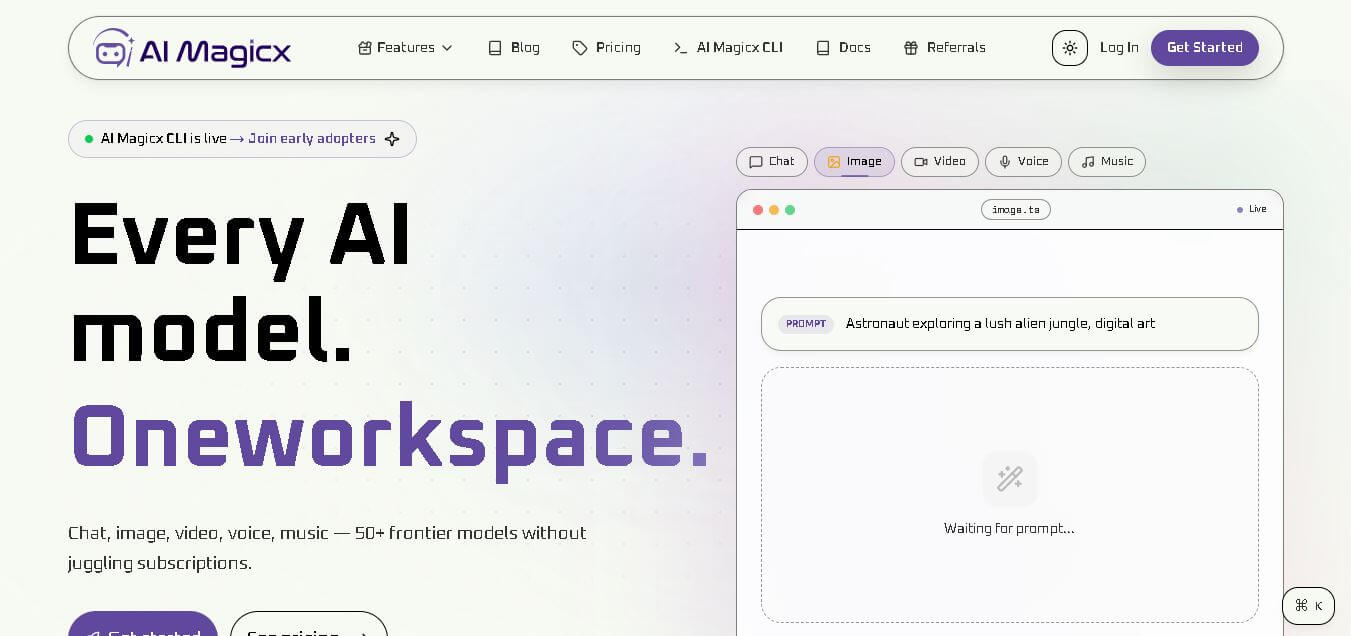
Task: Open the Blog page
Action: point(514,48)
